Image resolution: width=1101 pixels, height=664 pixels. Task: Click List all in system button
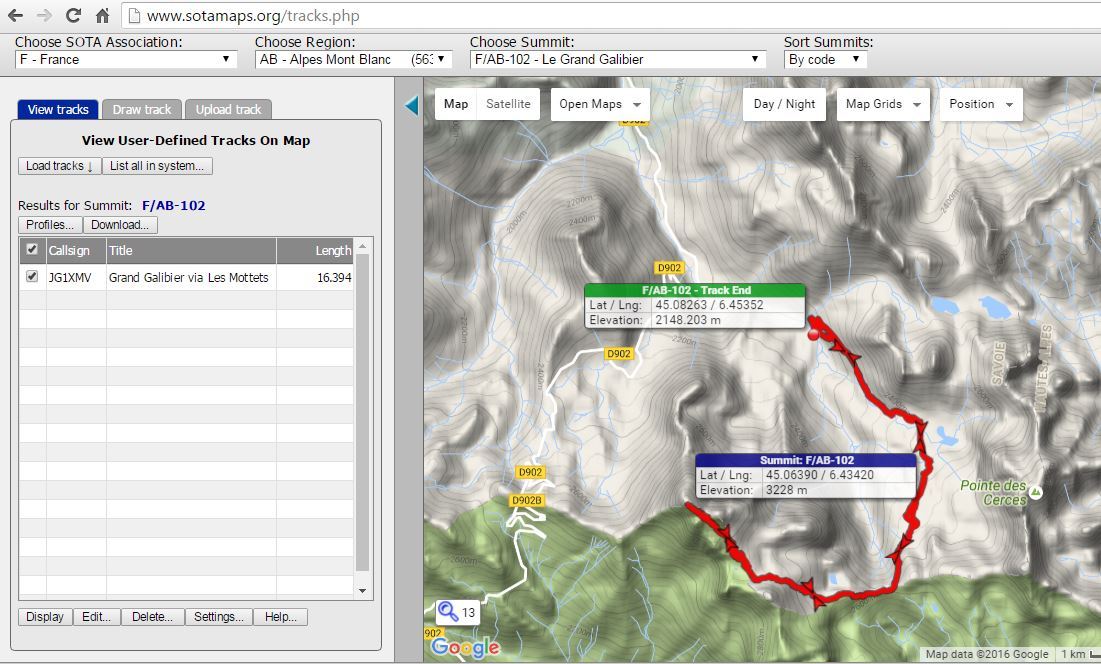click(x=157, y=166)
